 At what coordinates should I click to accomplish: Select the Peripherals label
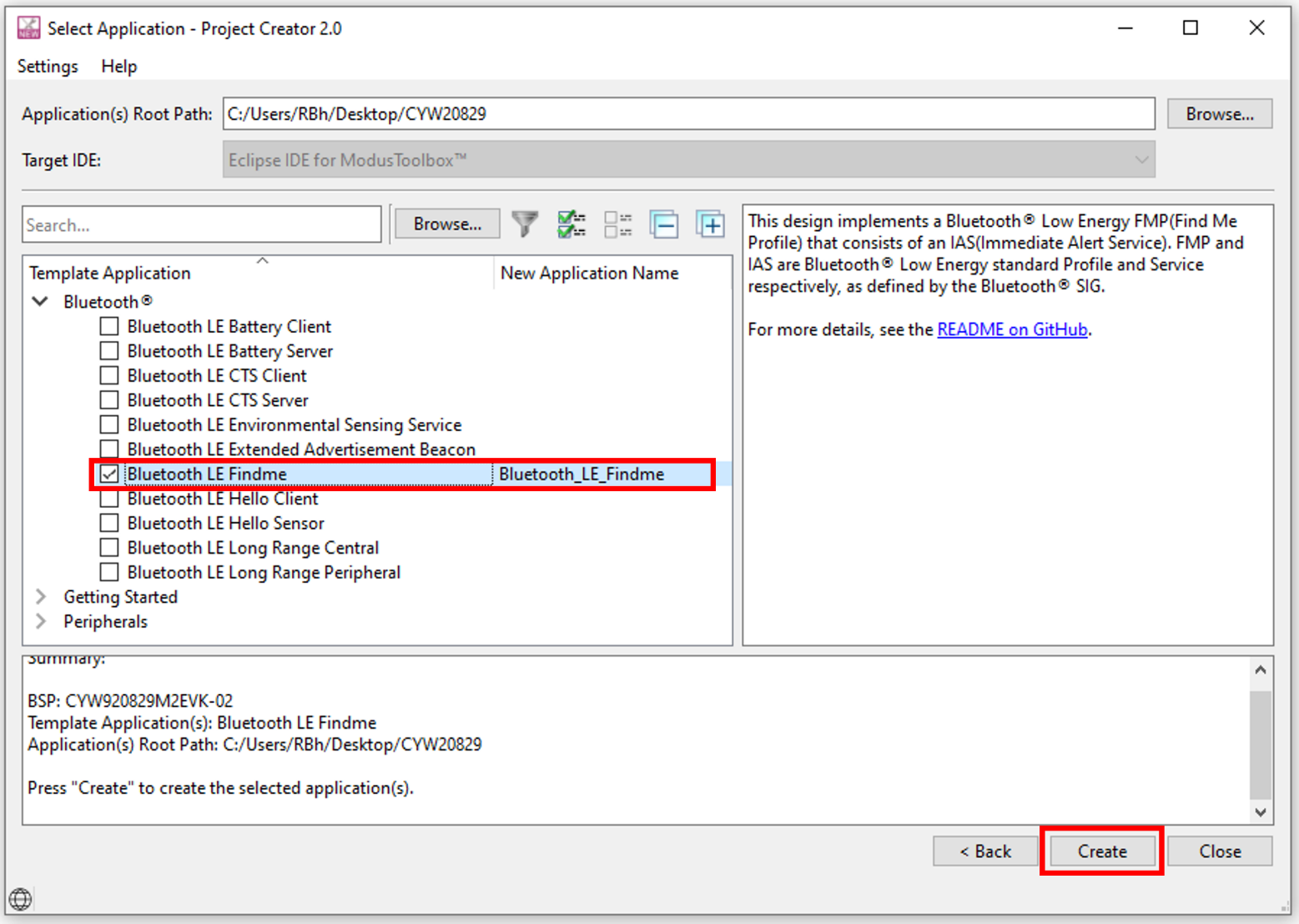[x=105, y=621]
